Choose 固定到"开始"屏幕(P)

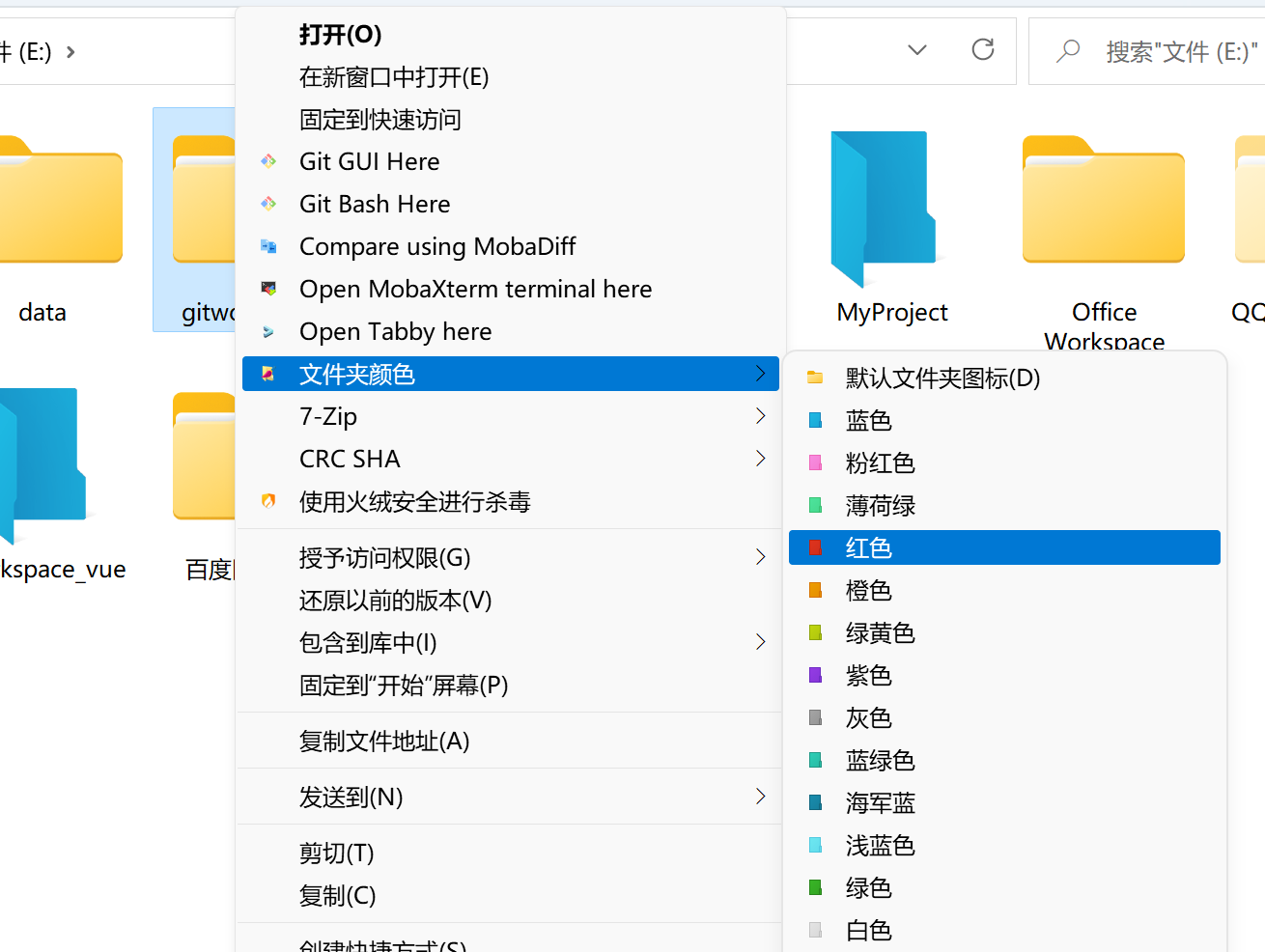(510, 686)
